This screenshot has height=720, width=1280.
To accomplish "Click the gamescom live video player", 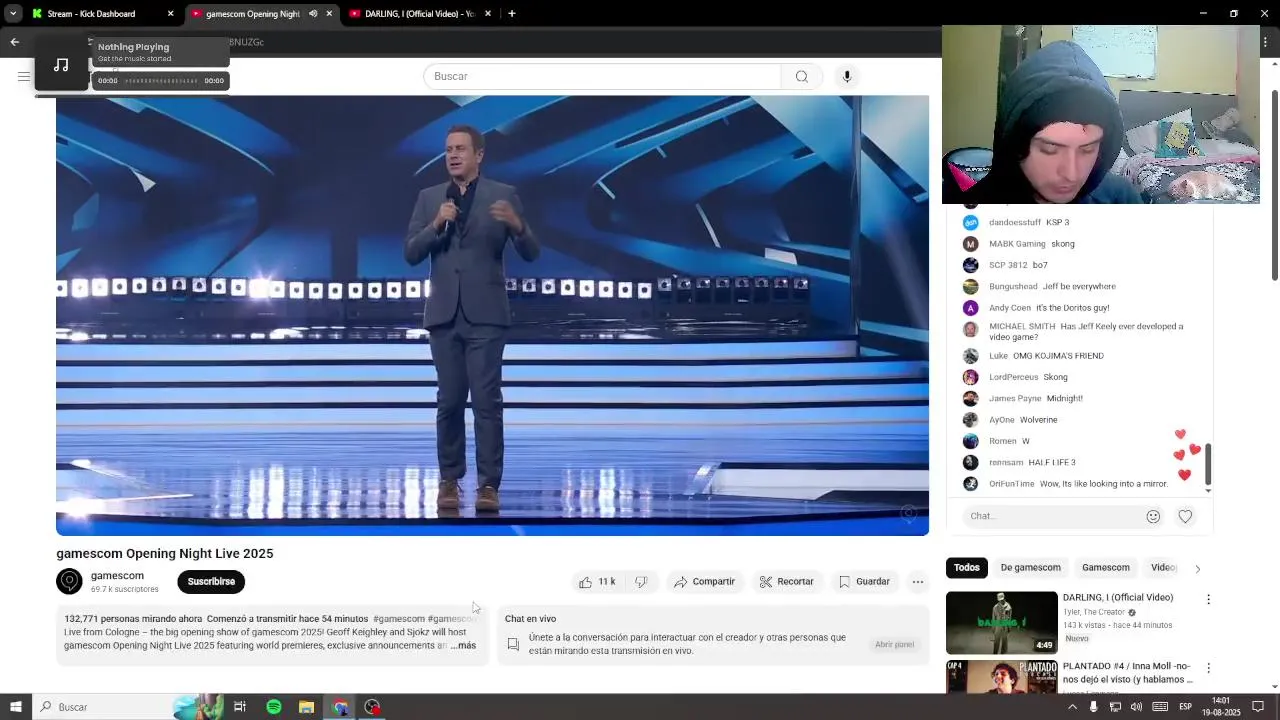I will [x=492, y=315].
